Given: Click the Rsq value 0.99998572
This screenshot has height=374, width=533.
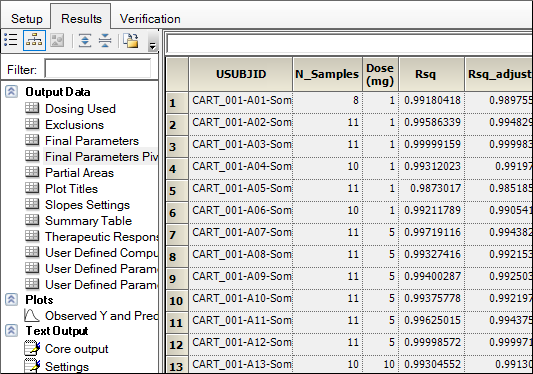Looking at the screenshot, I should (432, 343).
